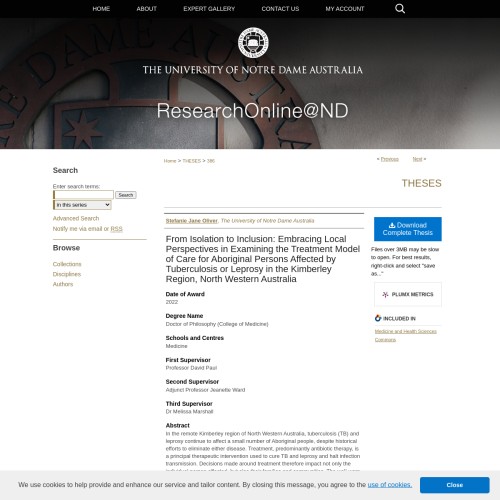500x500 pixels.
Task: Open the search magnifier icon in top navigation
Action: (x=400, y=9)
